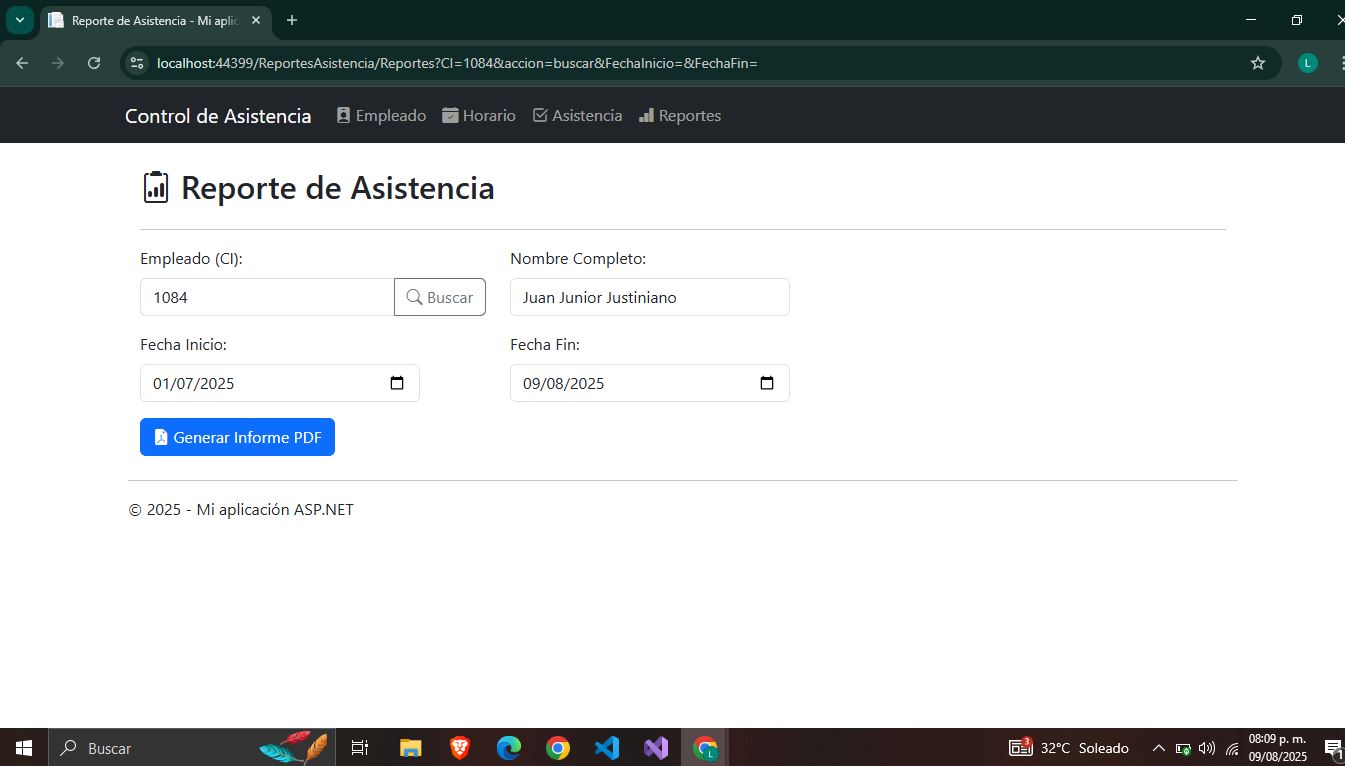Select the Reporte de Asistencia browser tab
The image size is (1345, 766).
click(155, 20)
